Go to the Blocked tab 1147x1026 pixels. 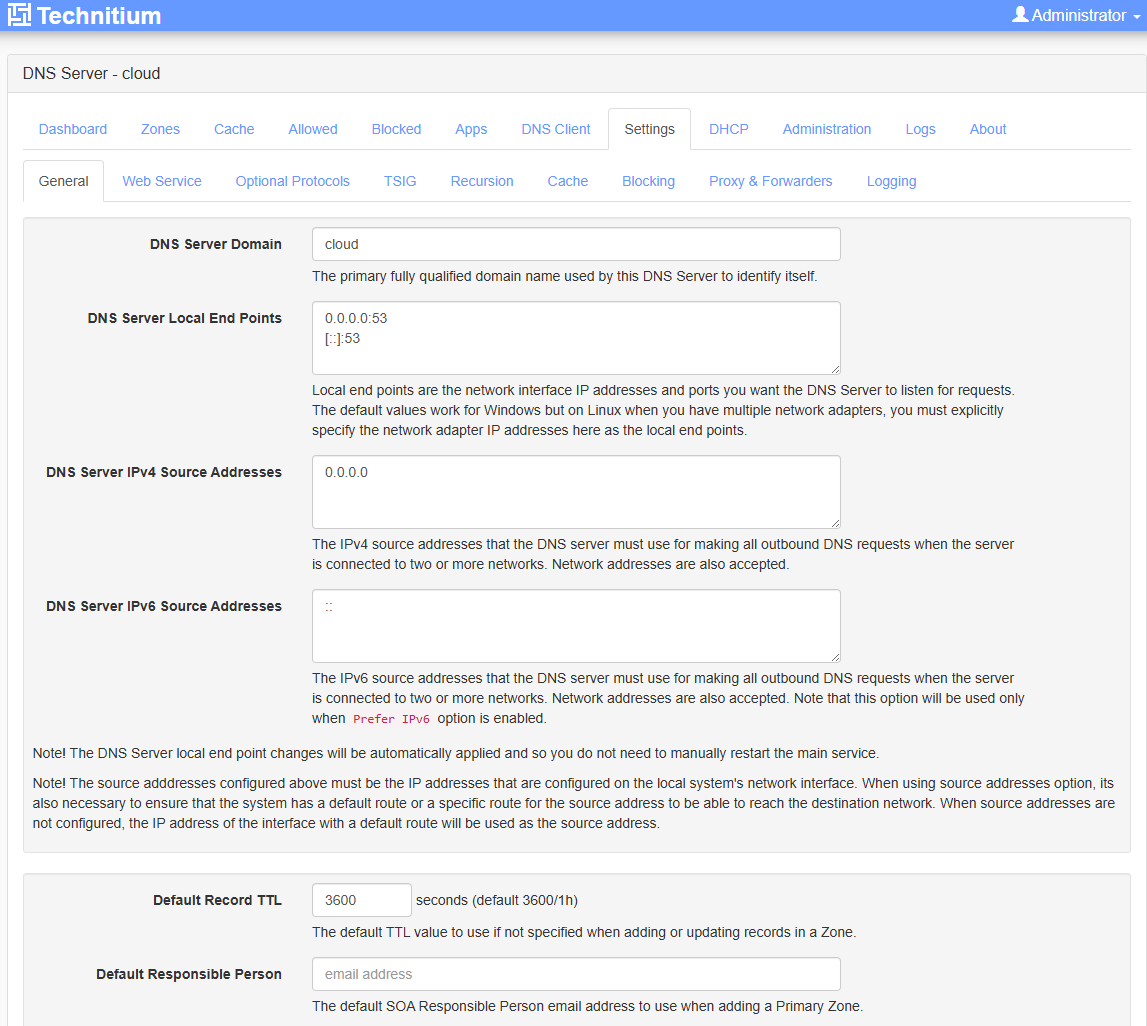(396, 129)
